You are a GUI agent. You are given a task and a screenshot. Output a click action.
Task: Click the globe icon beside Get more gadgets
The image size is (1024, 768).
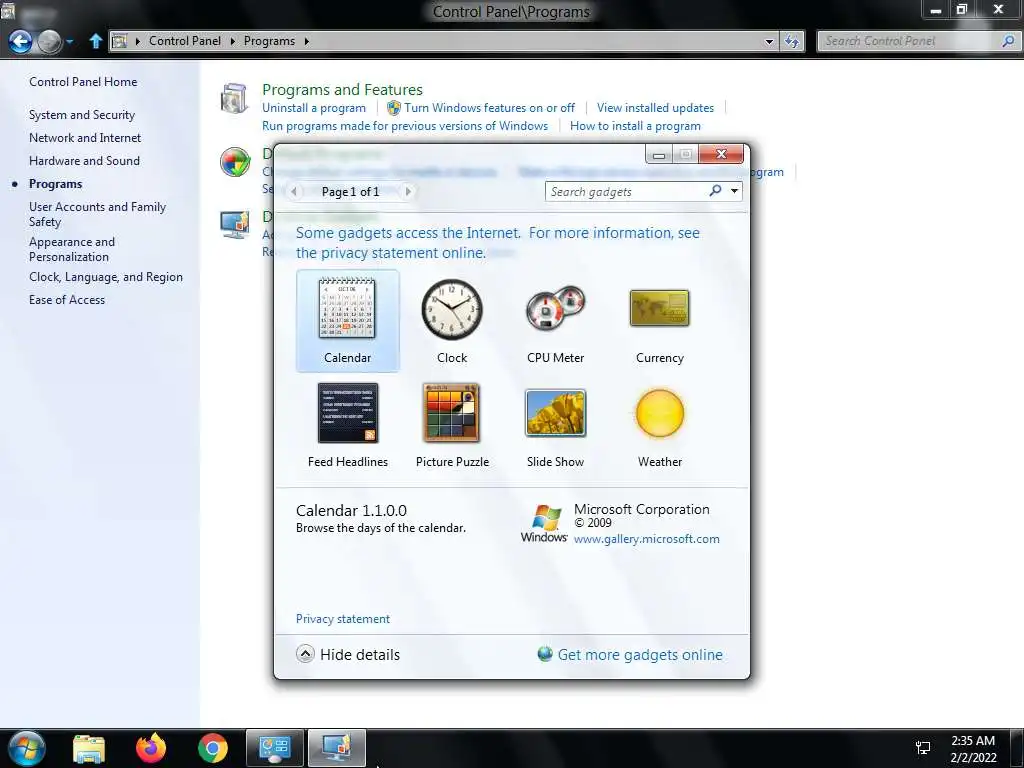[545, 654]
